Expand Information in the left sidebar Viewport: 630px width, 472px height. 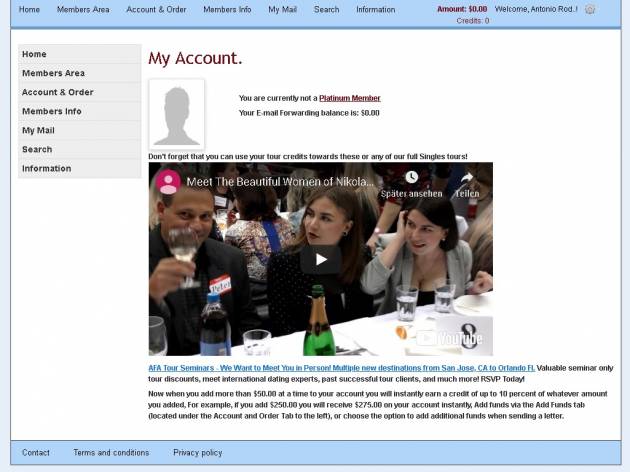[47, 168]
